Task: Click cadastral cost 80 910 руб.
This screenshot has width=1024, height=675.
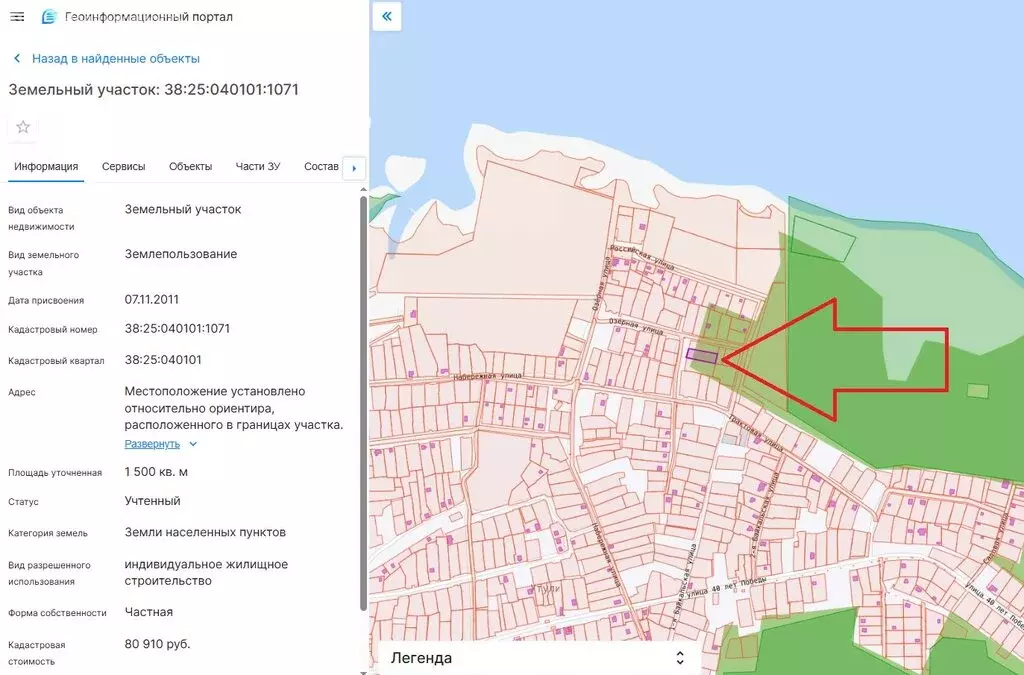Action: tap(157, 644)
